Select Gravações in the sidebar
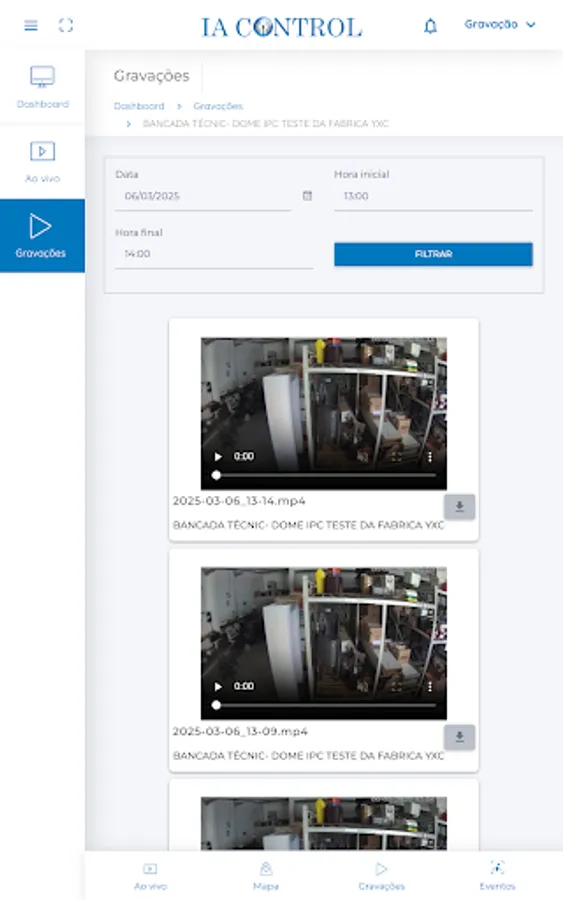Viewport: 563px width, 900px height. click(x=42, y=235)
